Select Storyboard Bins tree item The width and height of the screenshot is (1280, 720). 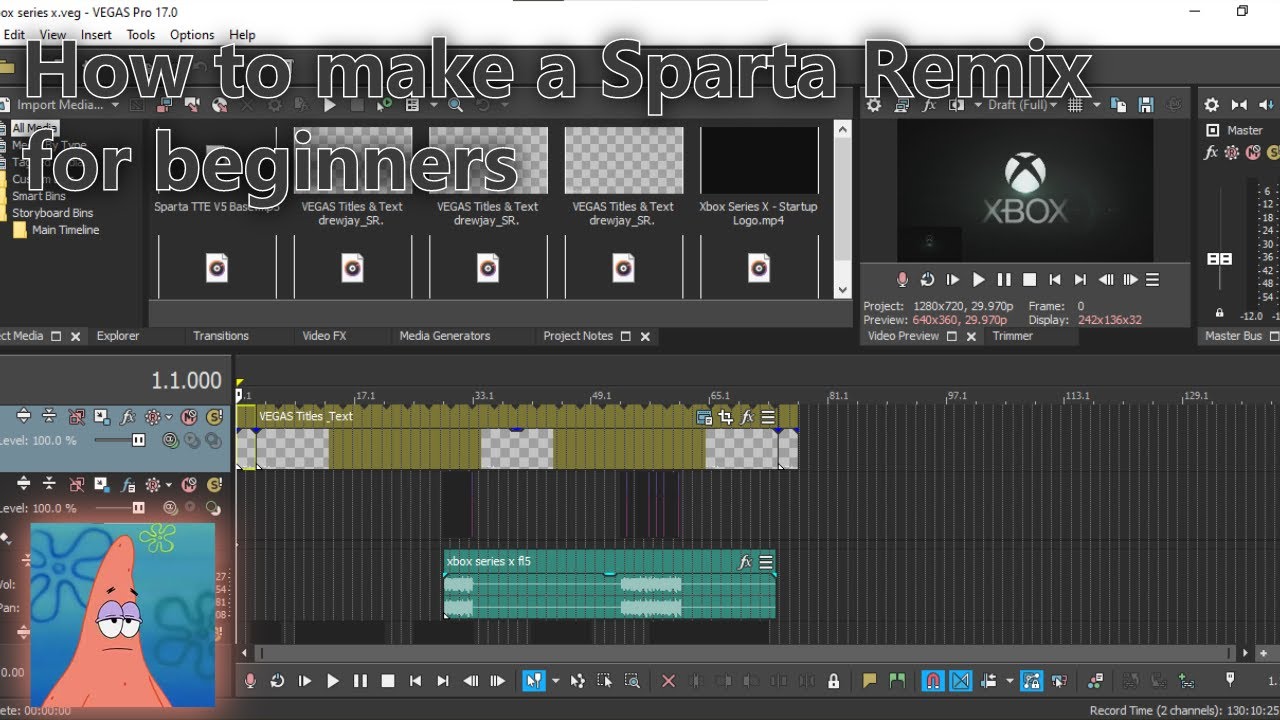[52, 213]
